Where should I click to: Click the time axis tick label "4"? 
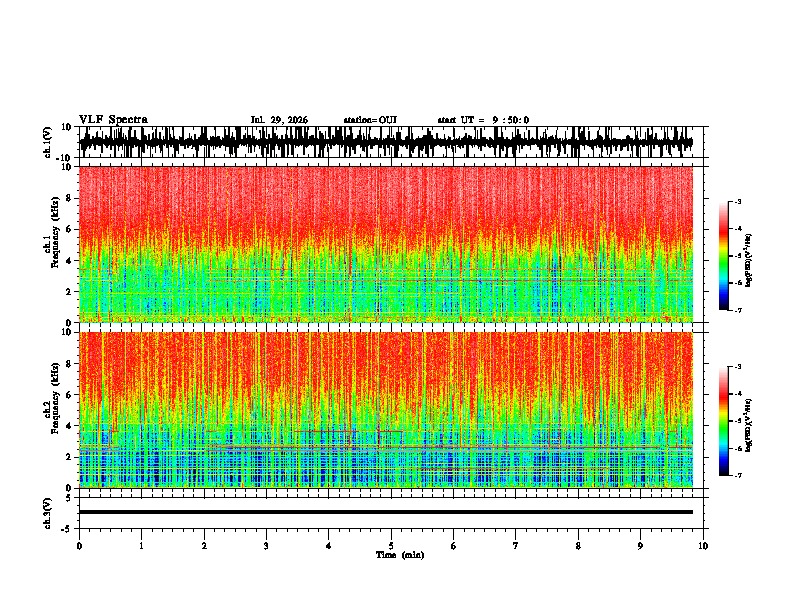[x=328, y=546]
